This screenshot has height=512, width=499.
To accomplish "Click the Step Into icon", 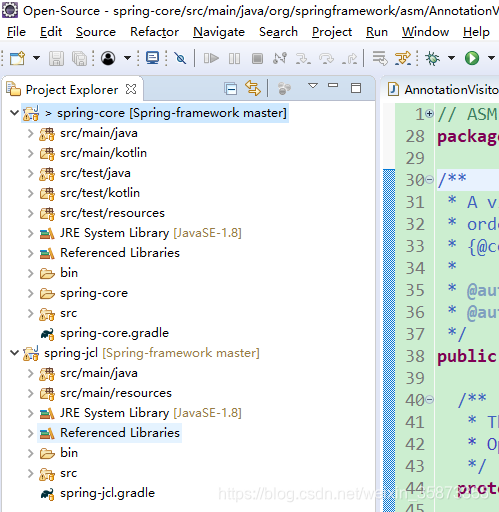I will (x=303, y=59).
